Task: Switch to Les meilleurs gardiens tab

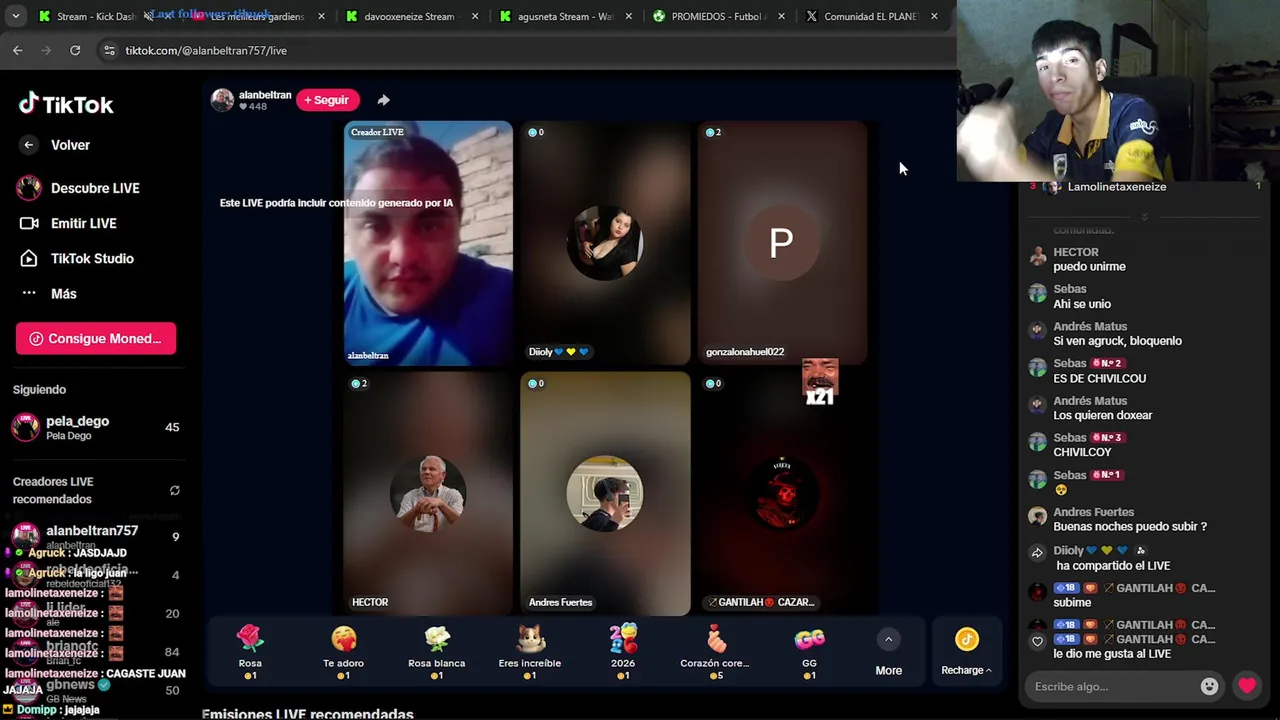Action: [x=257, y=16]
